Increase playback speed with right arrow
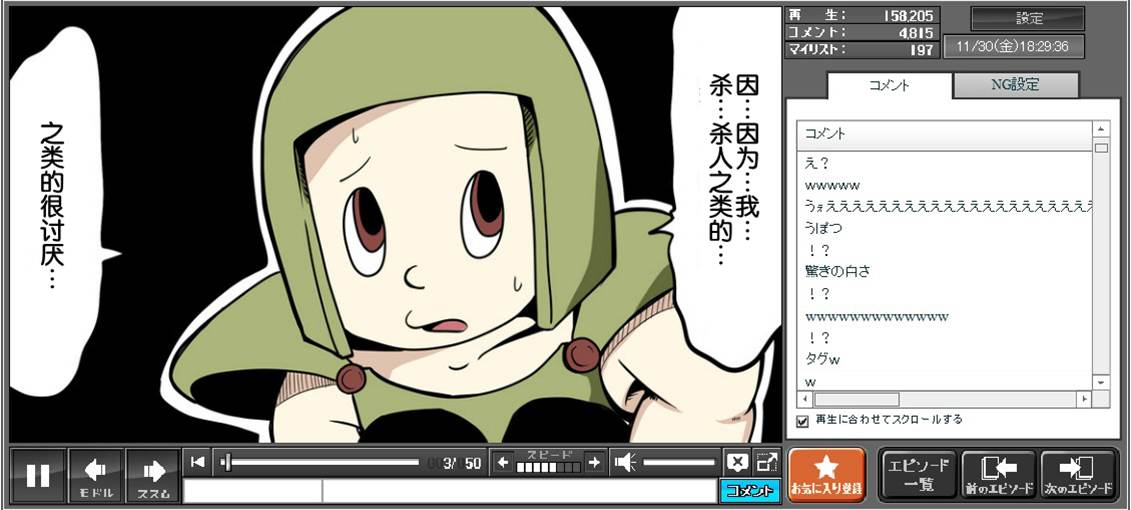1131x510 pixels. tap(594, 462)
